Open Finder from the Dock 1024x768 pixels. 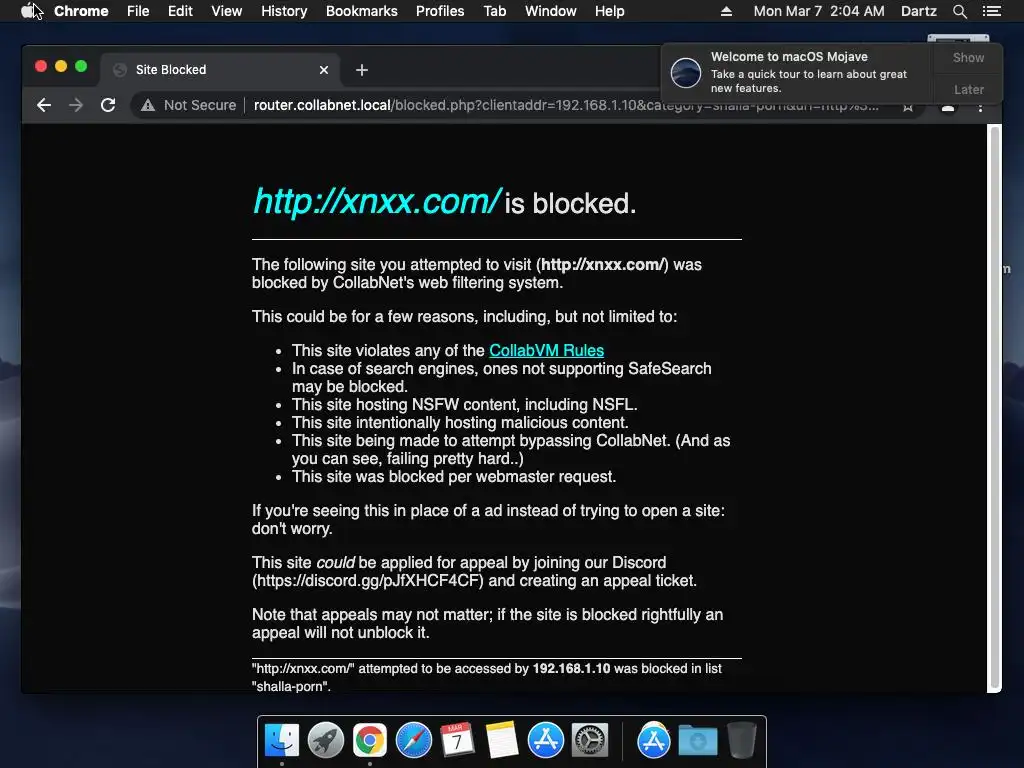click(282, 741)
